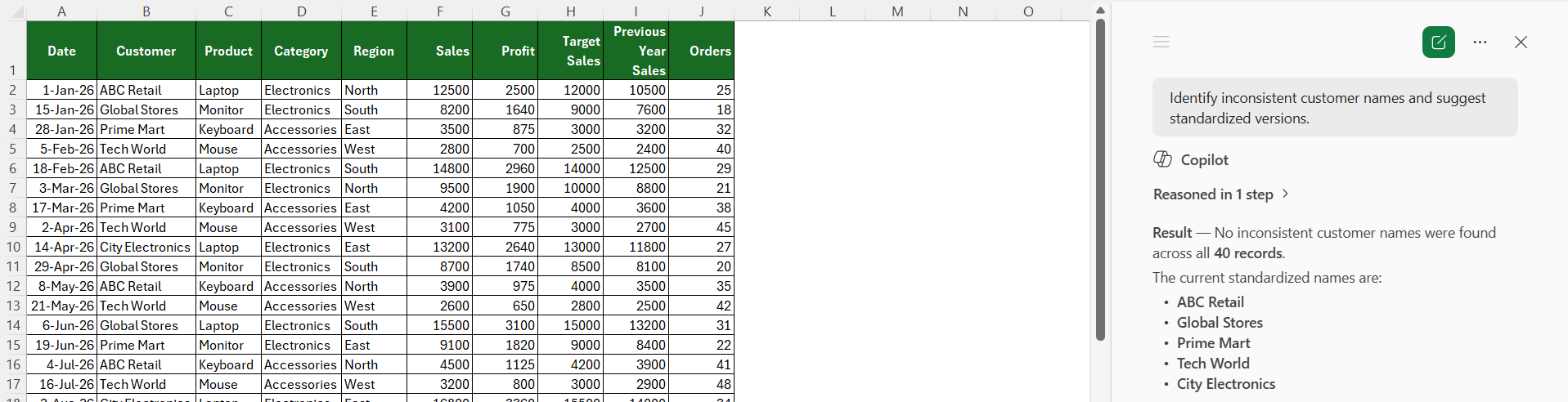Select the empty cell K1
This screenshot has height=402, width=1568.
click(x=767, y=51)
